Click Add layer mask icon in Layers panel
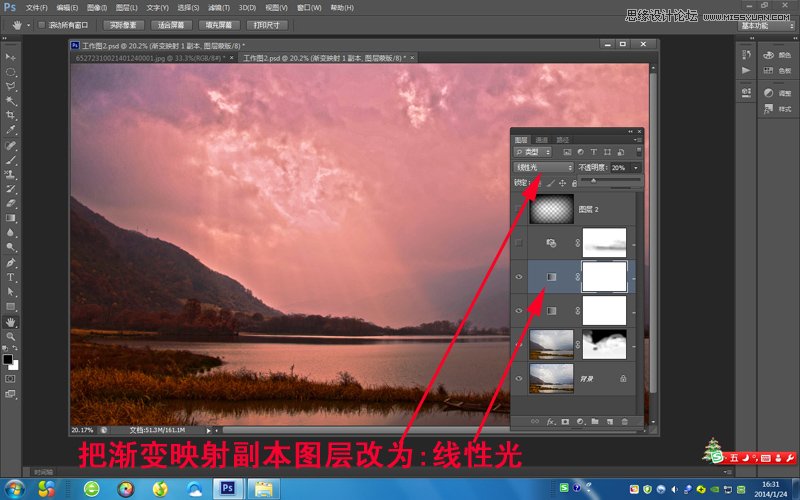 point(565,422)
